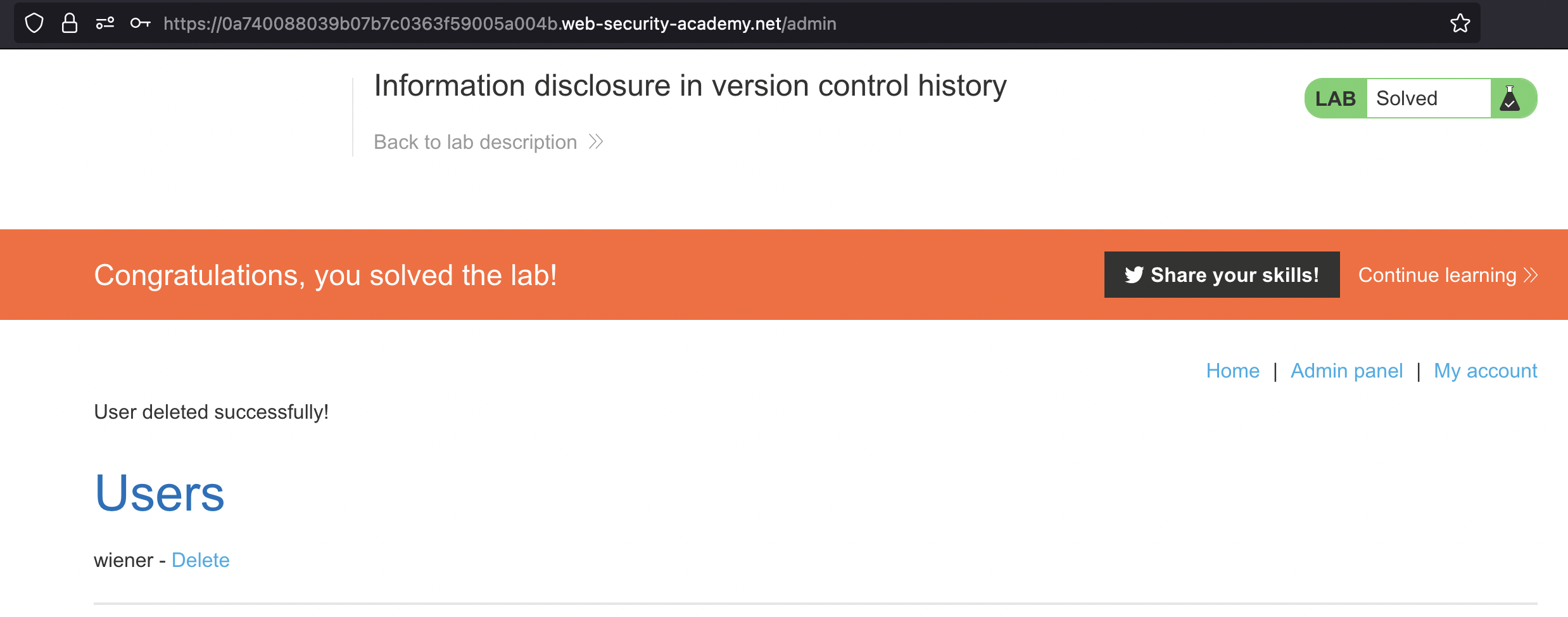The width and height of the screenshot is (1568, 617).
Task: Click the Twitter bird icon
Action: click(x=1134, y=275)
